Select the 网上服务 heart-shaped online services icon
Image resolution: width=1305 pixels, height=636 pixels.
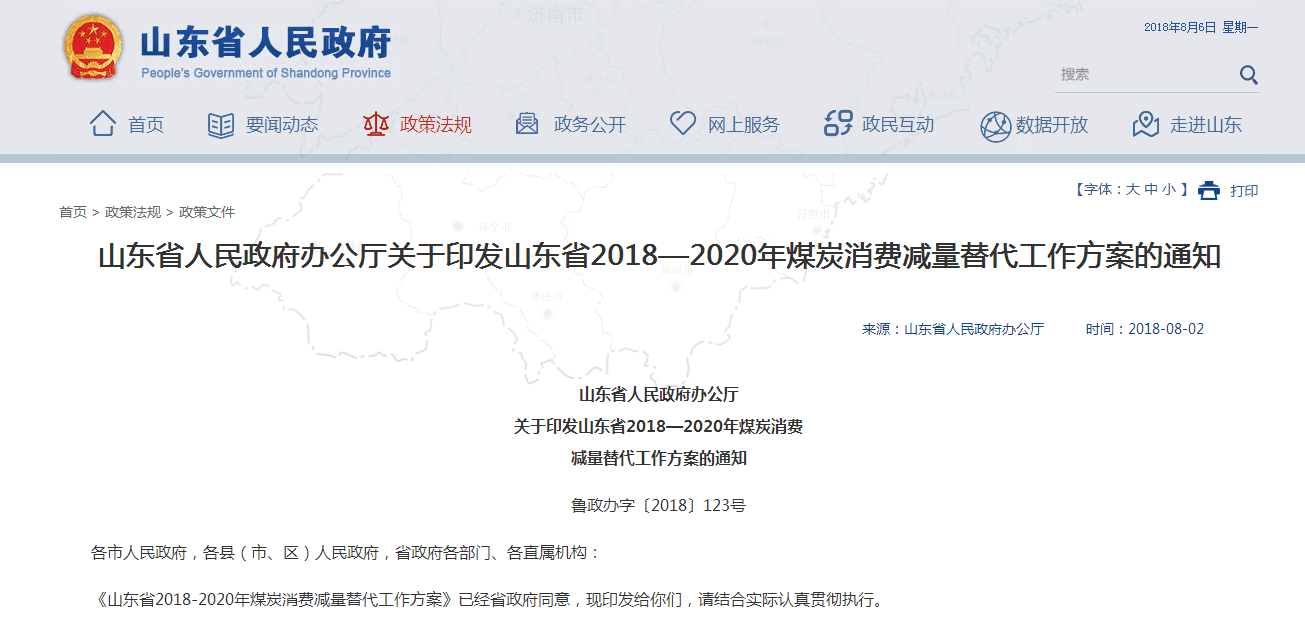(x=682, y=122)
